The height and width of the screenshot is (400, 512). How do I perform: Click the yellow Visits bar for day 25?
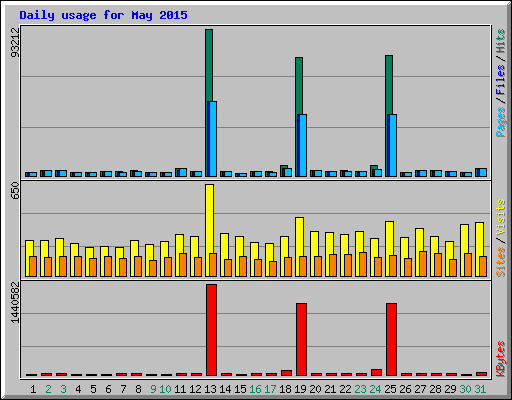(390, 238)
